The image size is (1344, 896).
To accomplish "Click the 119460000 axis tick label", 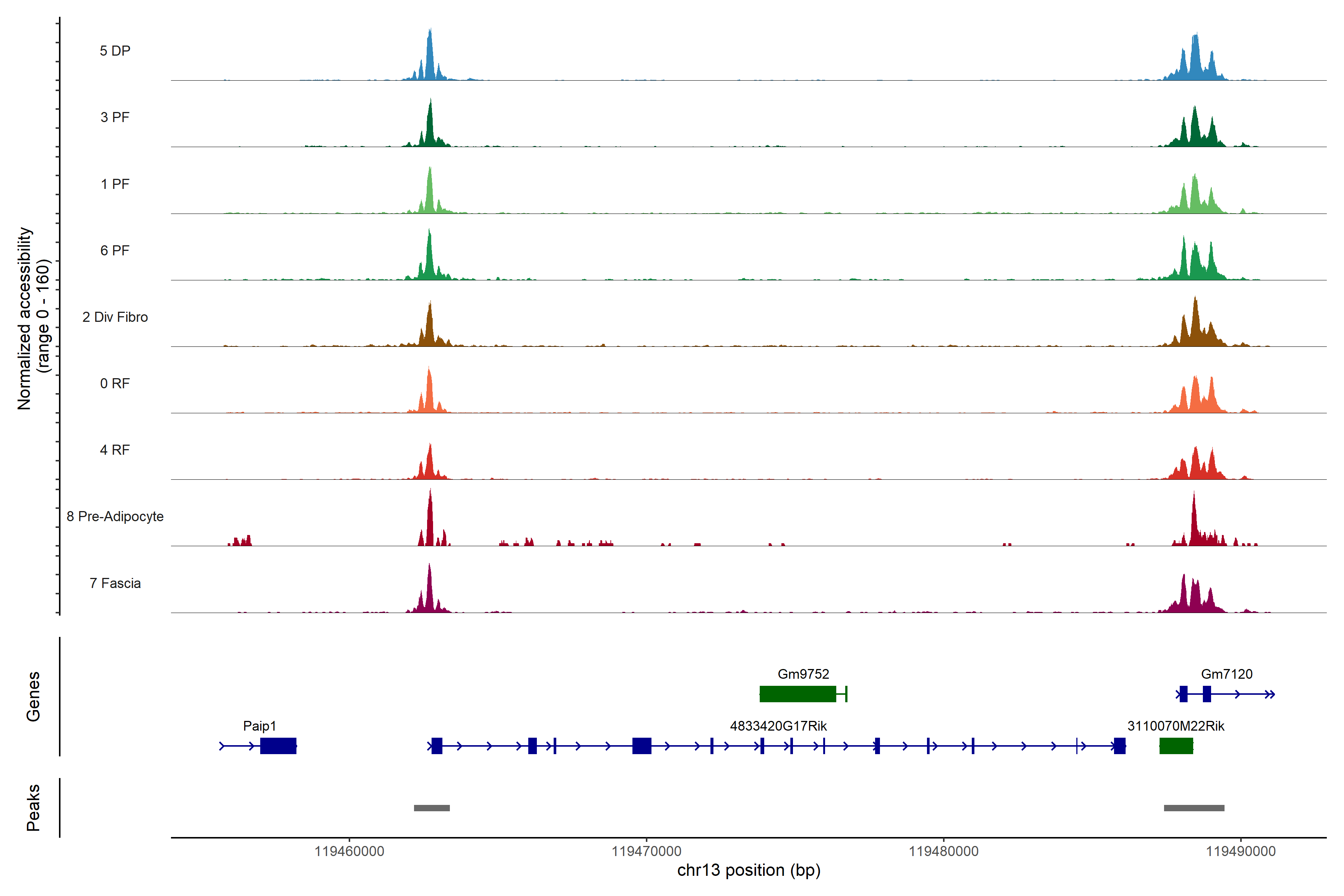I will (x=349, y=852).
